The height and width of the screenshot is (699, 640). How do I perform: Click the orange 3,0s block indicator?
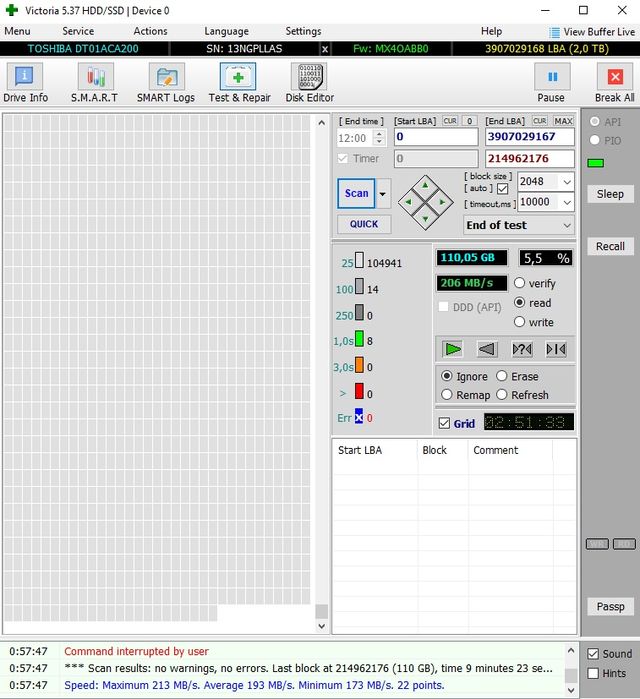(359, 365)
